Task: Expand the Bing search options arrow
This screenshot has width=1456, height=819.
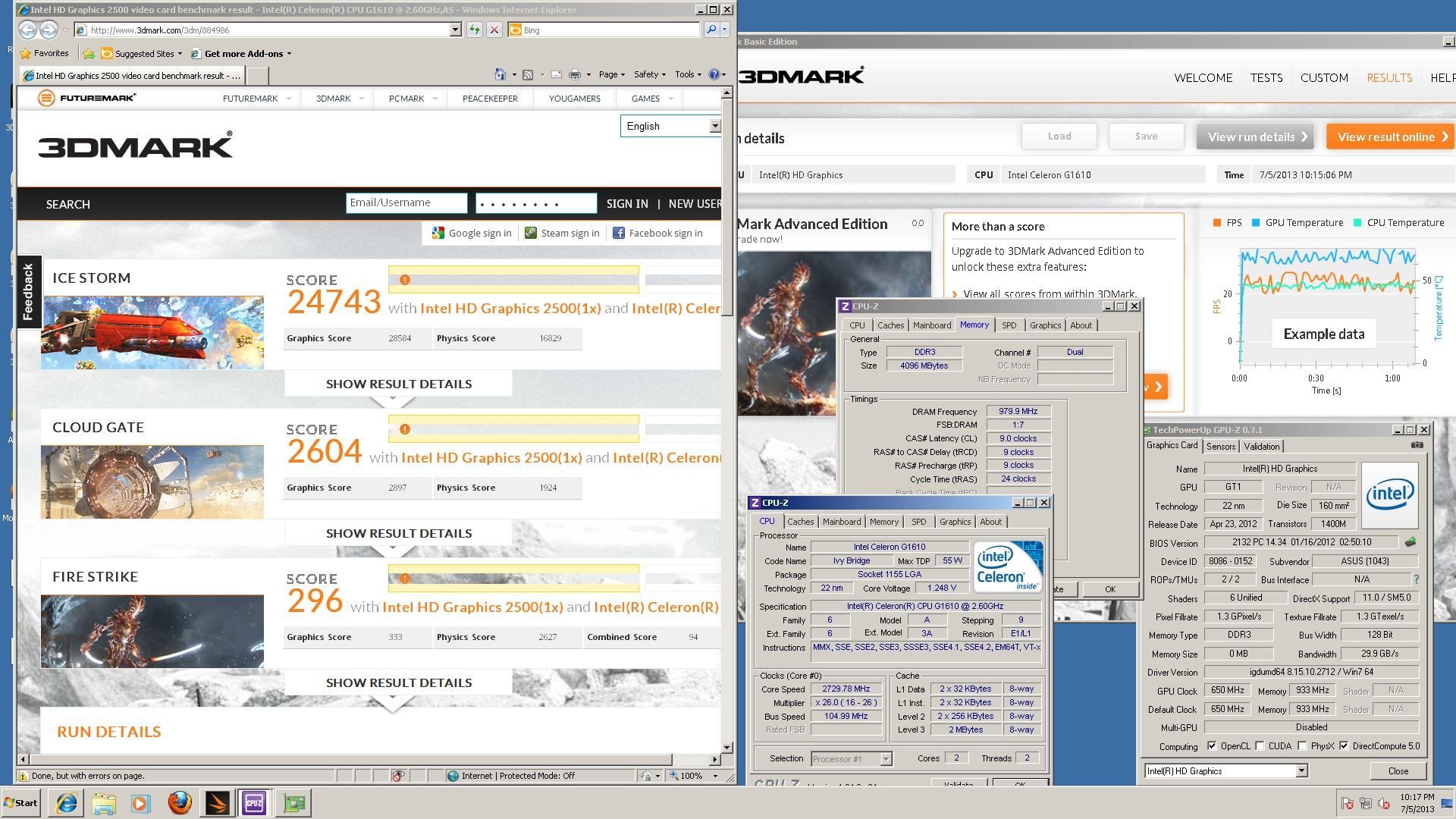Action: (725, 30)
